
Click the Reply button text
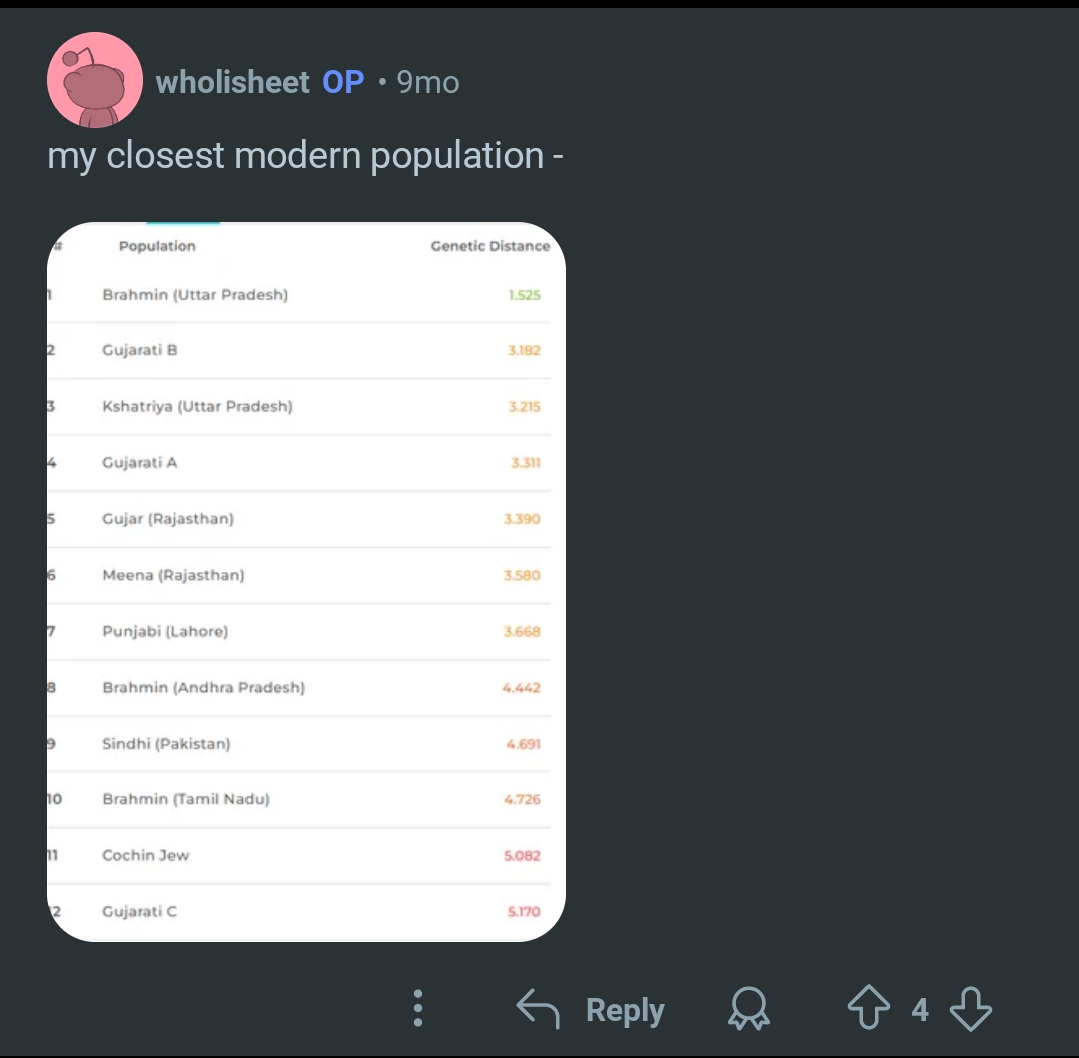(625, 1010)
